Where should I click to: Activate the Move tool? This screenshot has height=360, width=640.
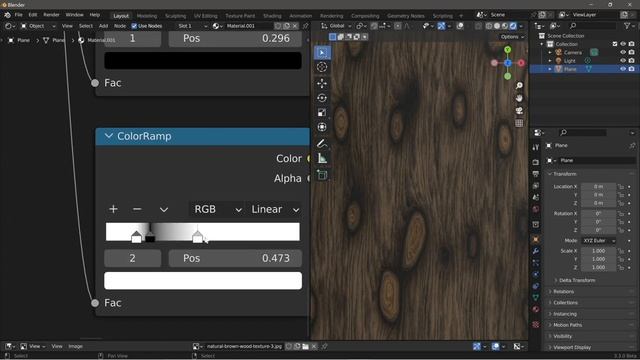click(322, 83)
